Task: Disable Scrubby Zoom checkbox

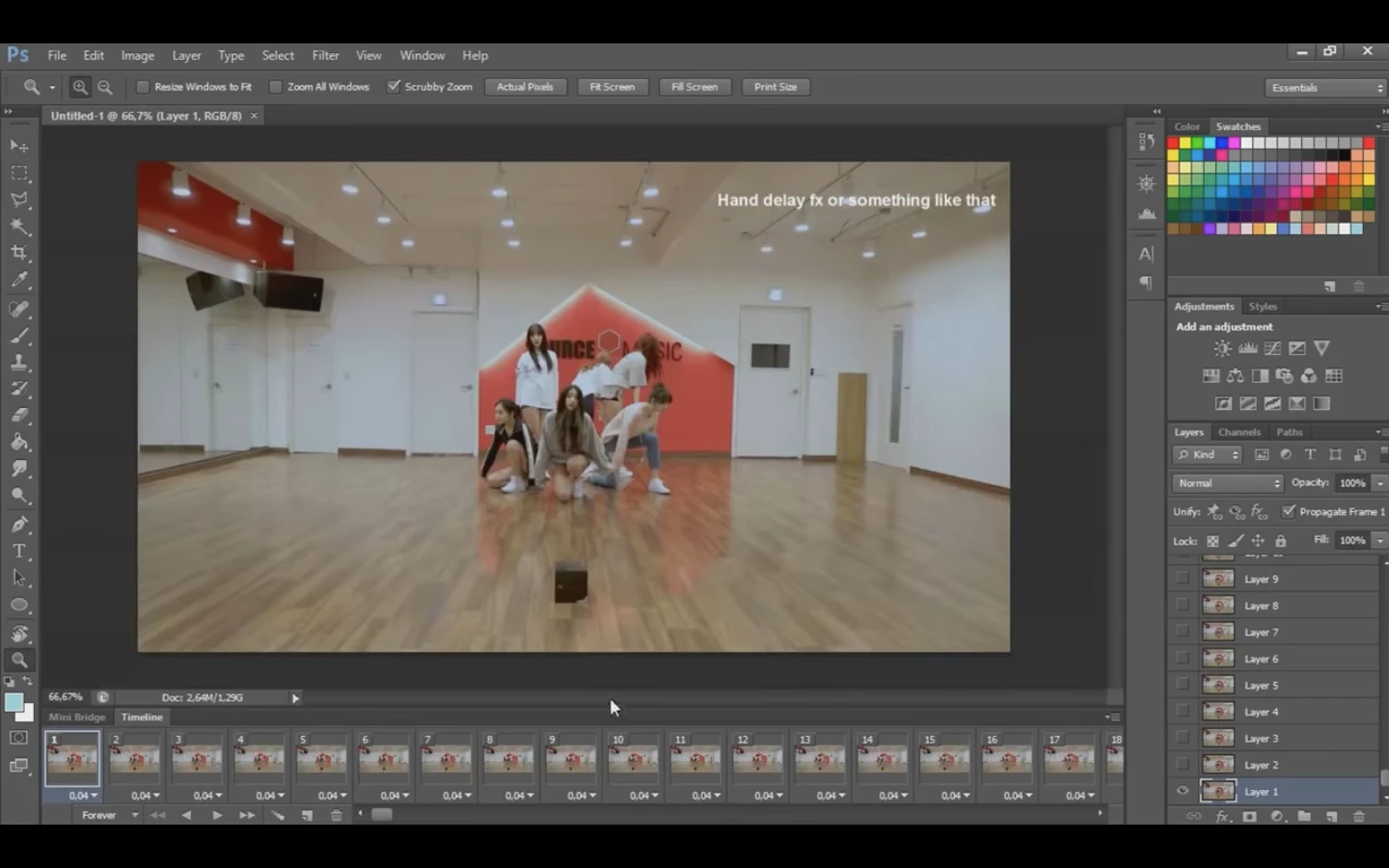Action: tap(394, 87)
